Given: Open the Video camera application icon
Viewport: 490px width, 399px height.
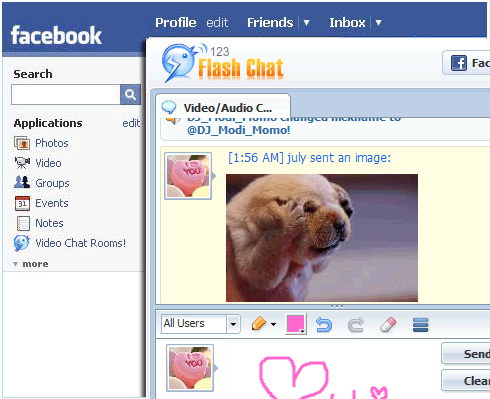Looking at the screenshot, I should pyautogui.click(x=22, y=163).
